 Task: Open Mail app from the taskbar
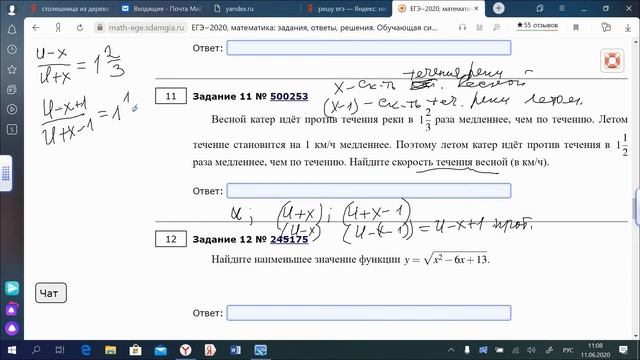[x=161, y=350]
